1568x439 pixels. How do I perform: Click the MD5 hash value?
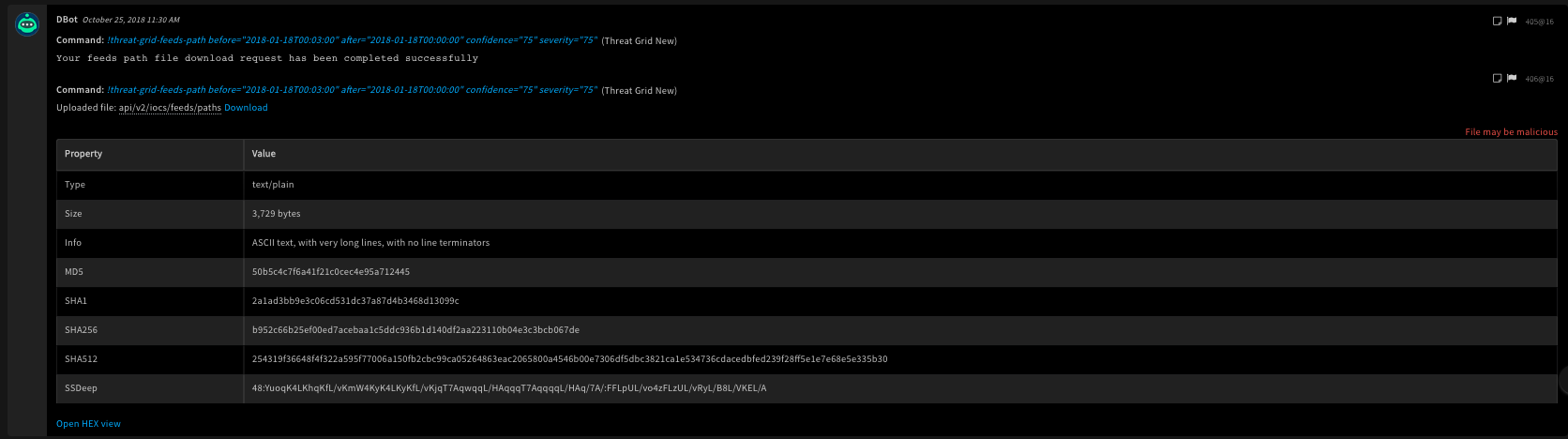[x=330, y=272]
